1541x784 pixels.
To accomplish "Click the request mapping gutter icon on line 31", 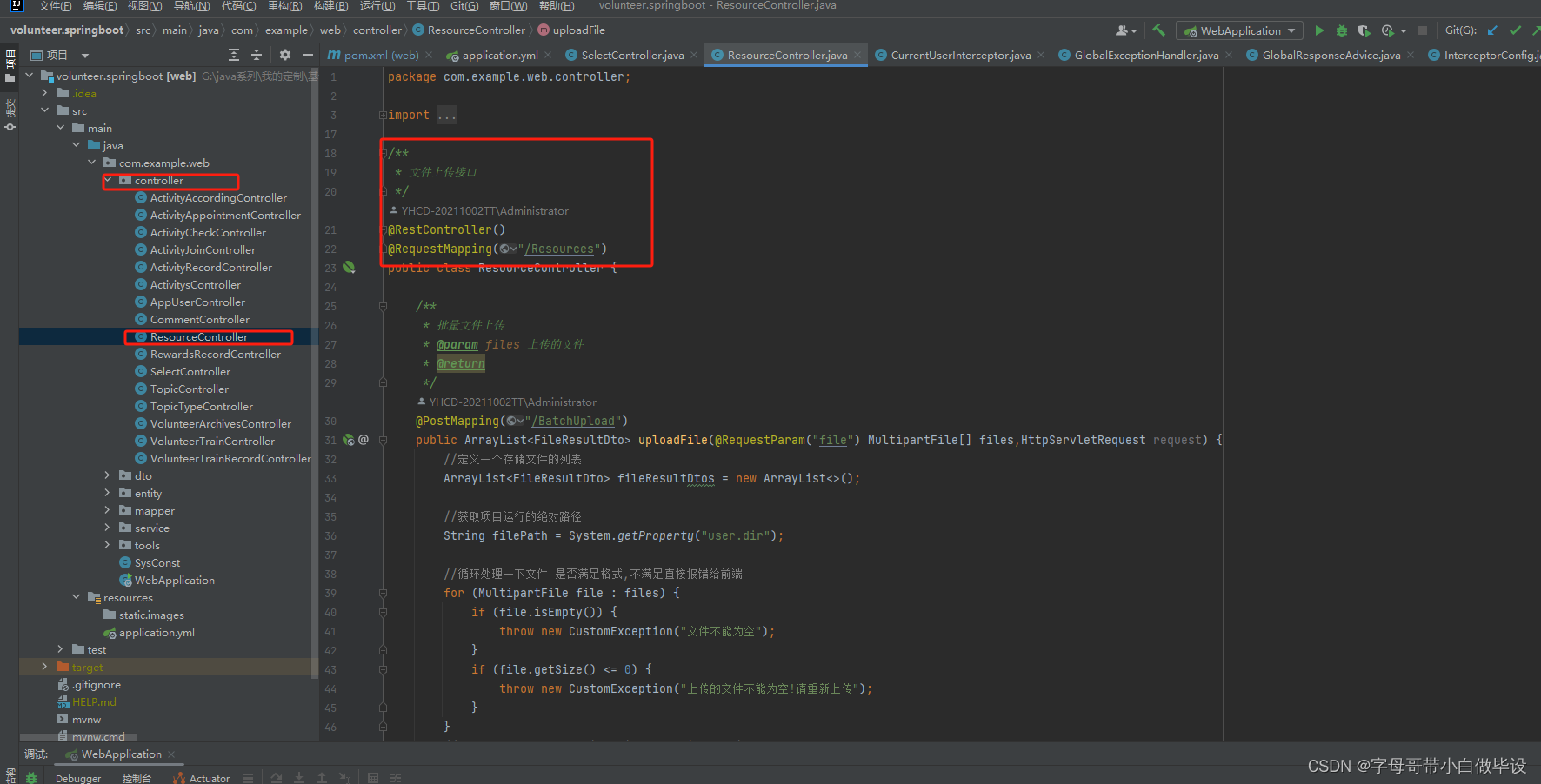I will tap(349, 440).
